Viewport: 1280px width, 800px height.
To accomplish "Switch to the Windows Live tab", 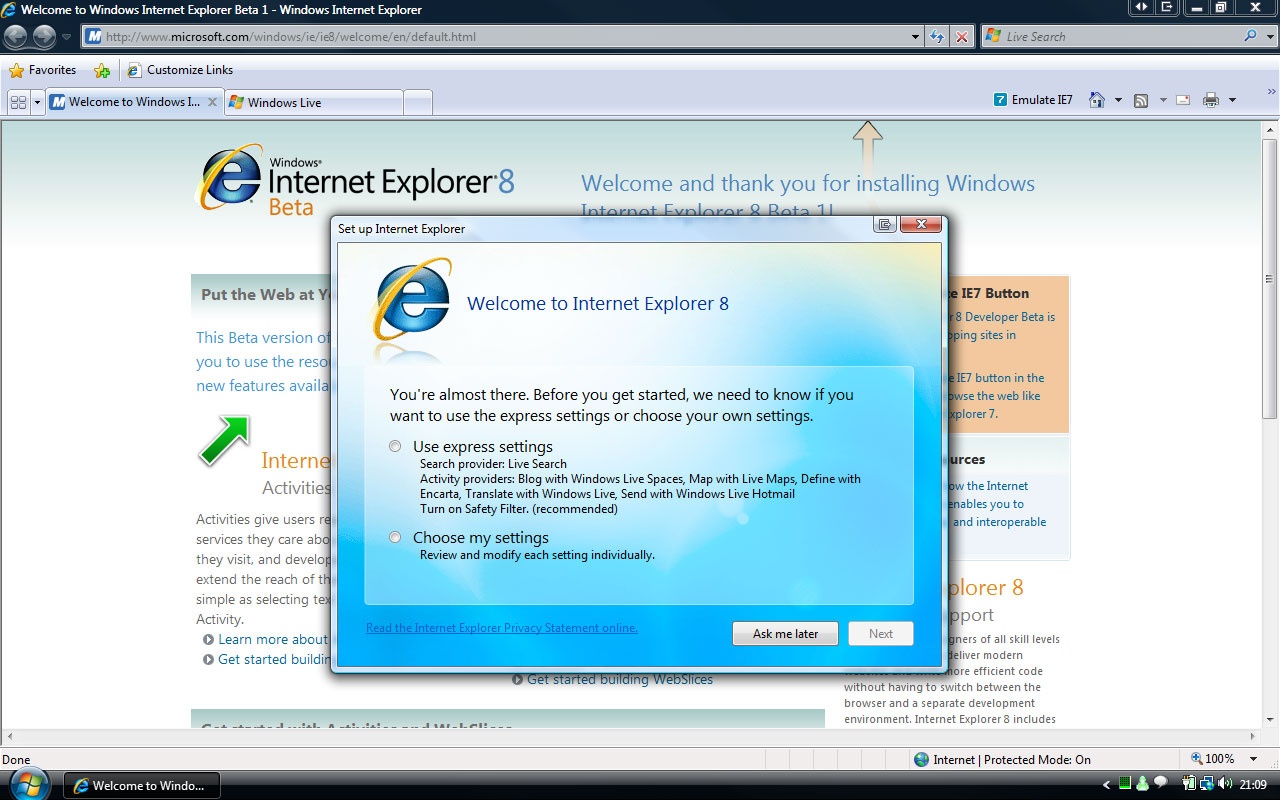I will click(x=313, y=102).
